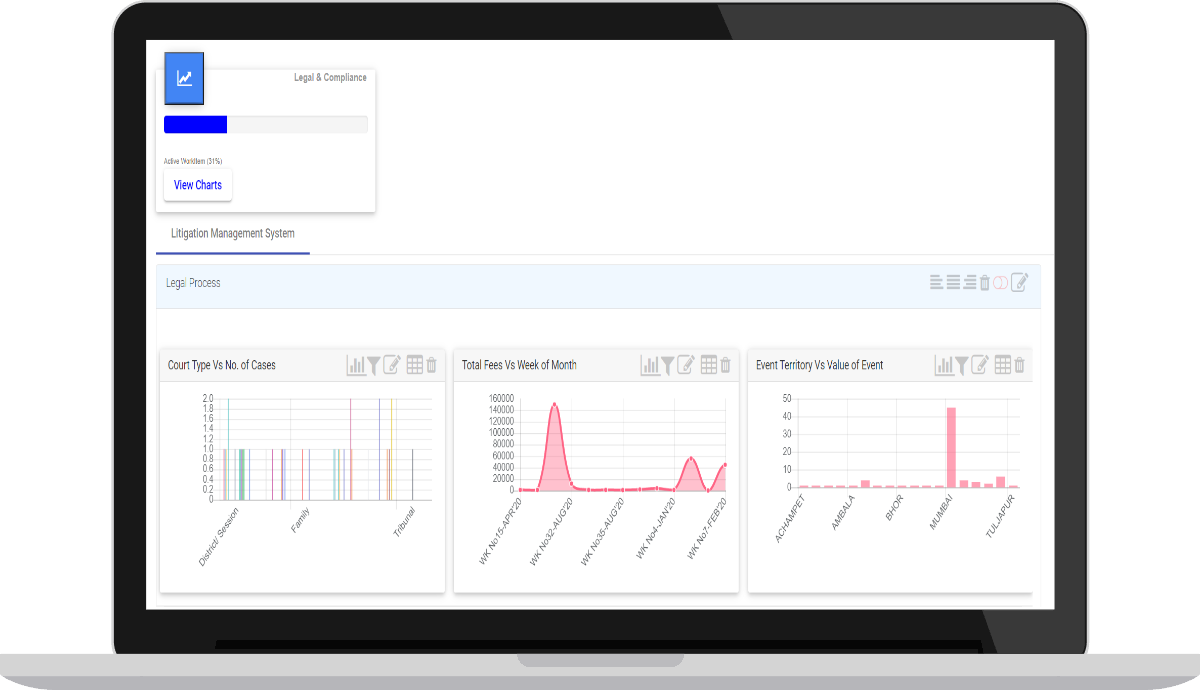This screenshot has height=690, width=1200.
Task: Click the tall MUMBAI bar in Event Territory chart
Action: [951, 447]
